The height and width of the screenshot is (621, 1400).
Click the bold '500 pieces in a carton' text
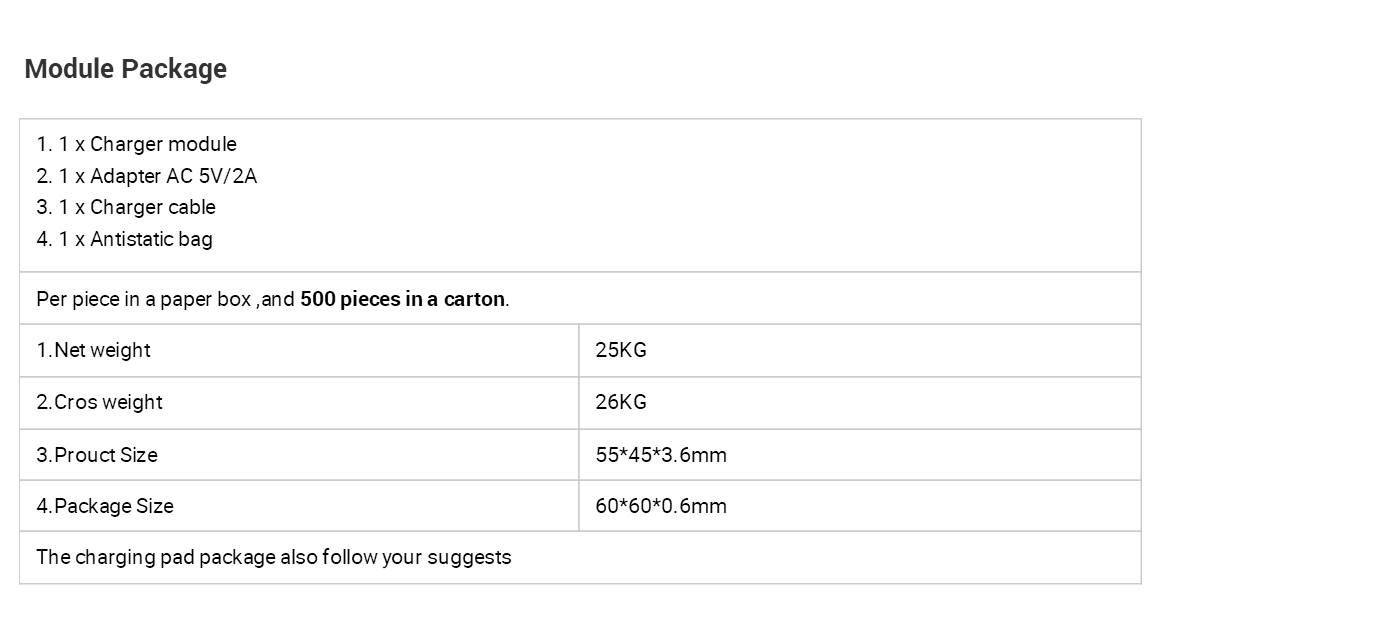pyautogui.click(x=402, y=299)
